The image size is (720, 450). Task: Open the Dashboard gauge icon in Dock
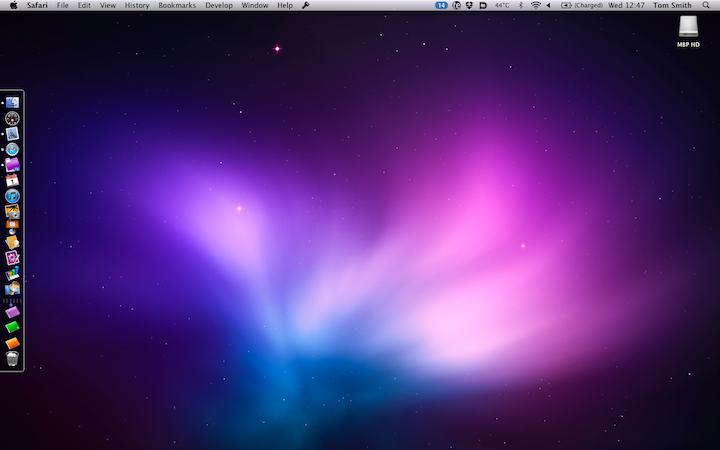point(12,118)
